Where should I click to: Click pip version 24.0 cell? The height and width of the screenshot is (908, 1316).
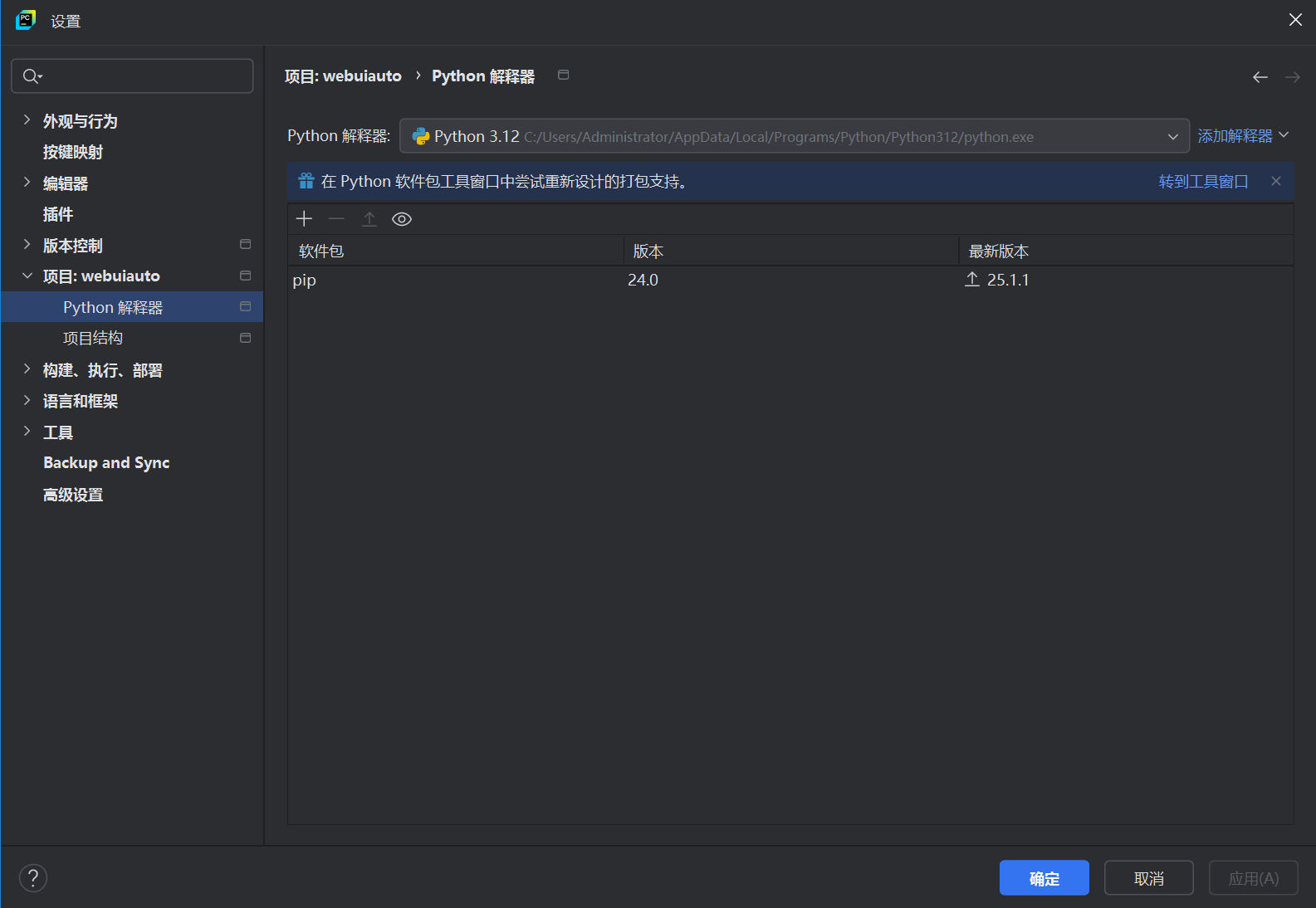[x=643, y=281]
